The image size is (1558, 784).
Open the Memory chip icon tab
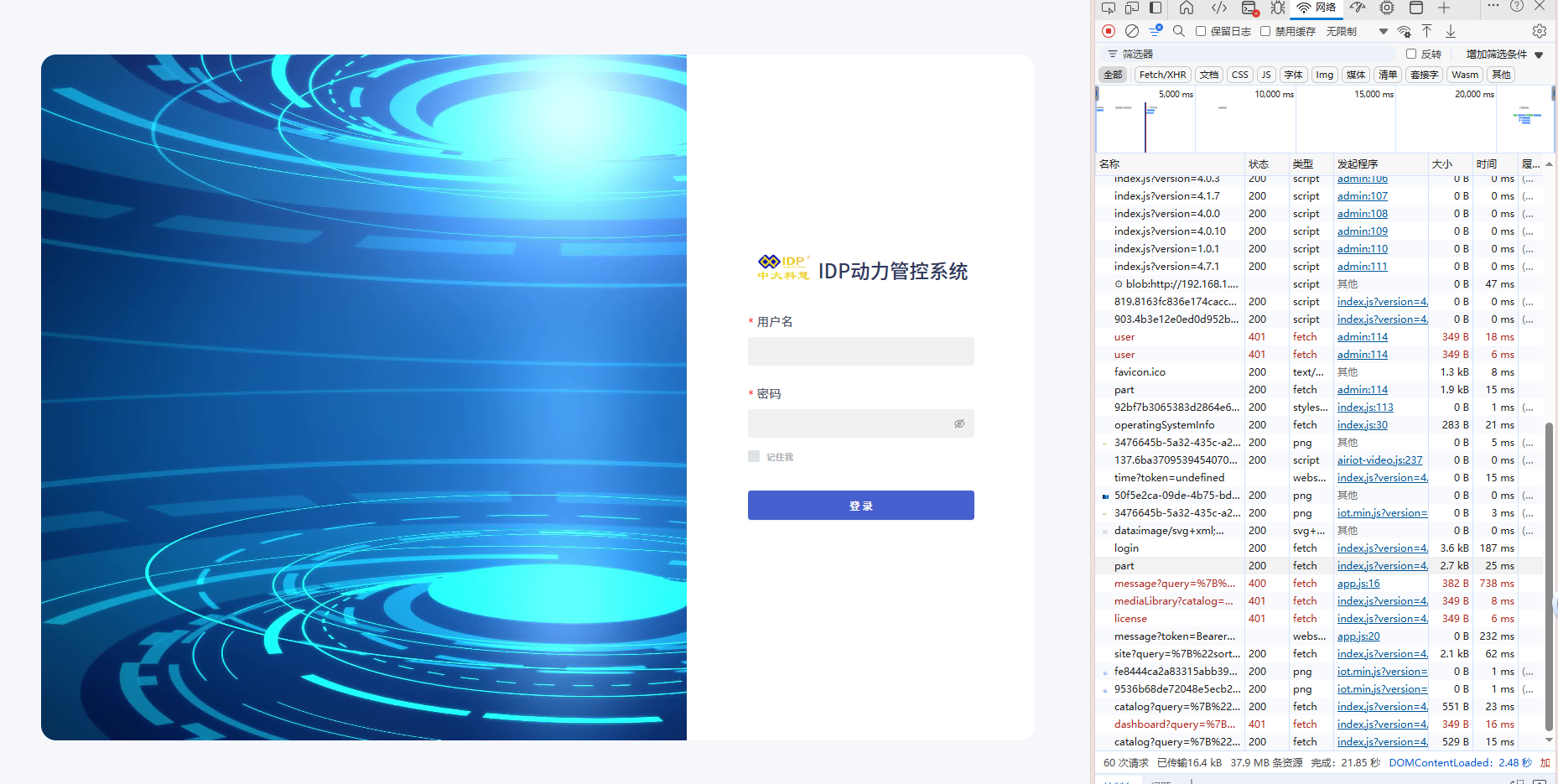point(1387,8)
